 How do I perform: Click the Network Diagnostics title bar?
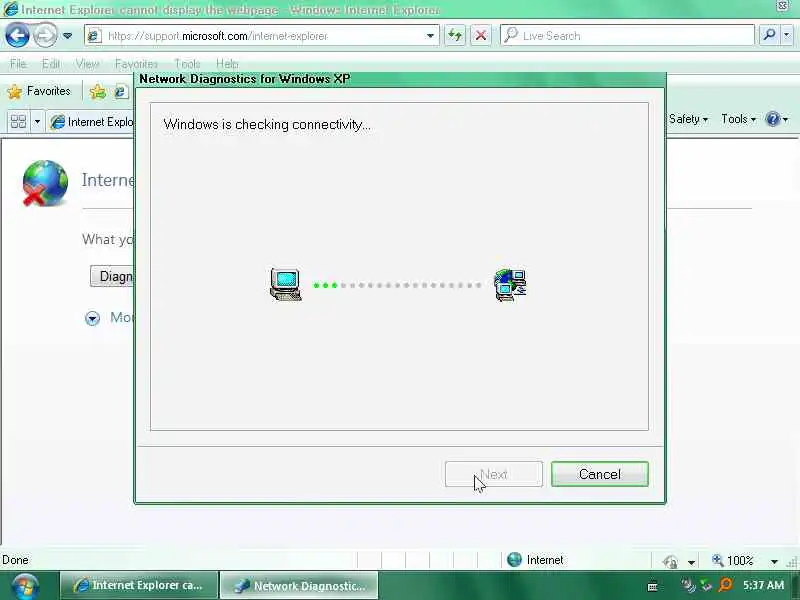pos(400,79)
